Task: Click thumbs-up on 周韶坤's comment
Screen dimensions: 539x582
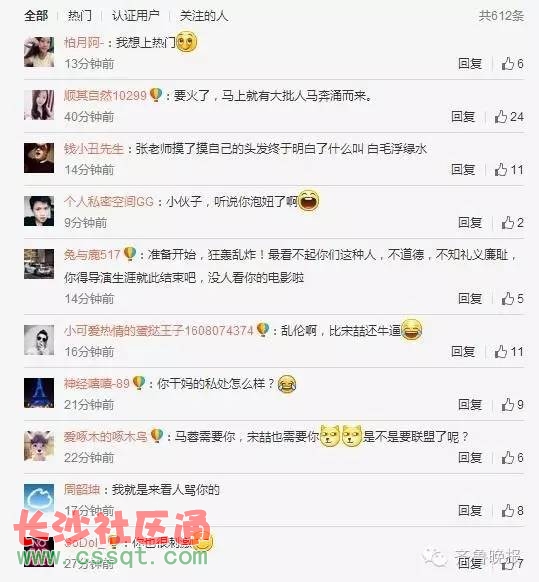Action: point(512,511)
